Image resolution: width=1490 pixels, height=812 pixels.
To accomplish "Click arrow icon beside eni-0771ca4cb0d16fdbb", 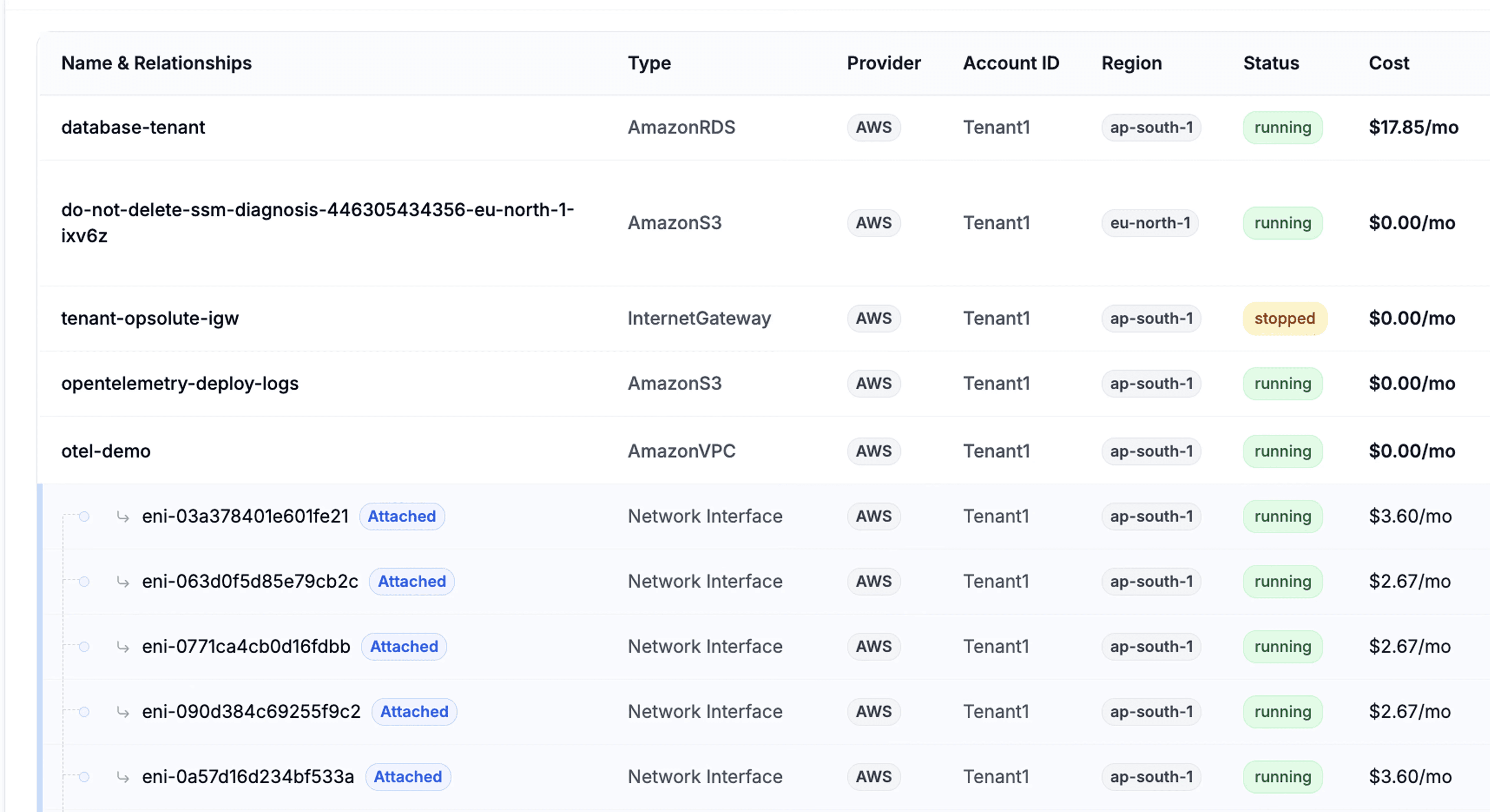I will point(123,646).
